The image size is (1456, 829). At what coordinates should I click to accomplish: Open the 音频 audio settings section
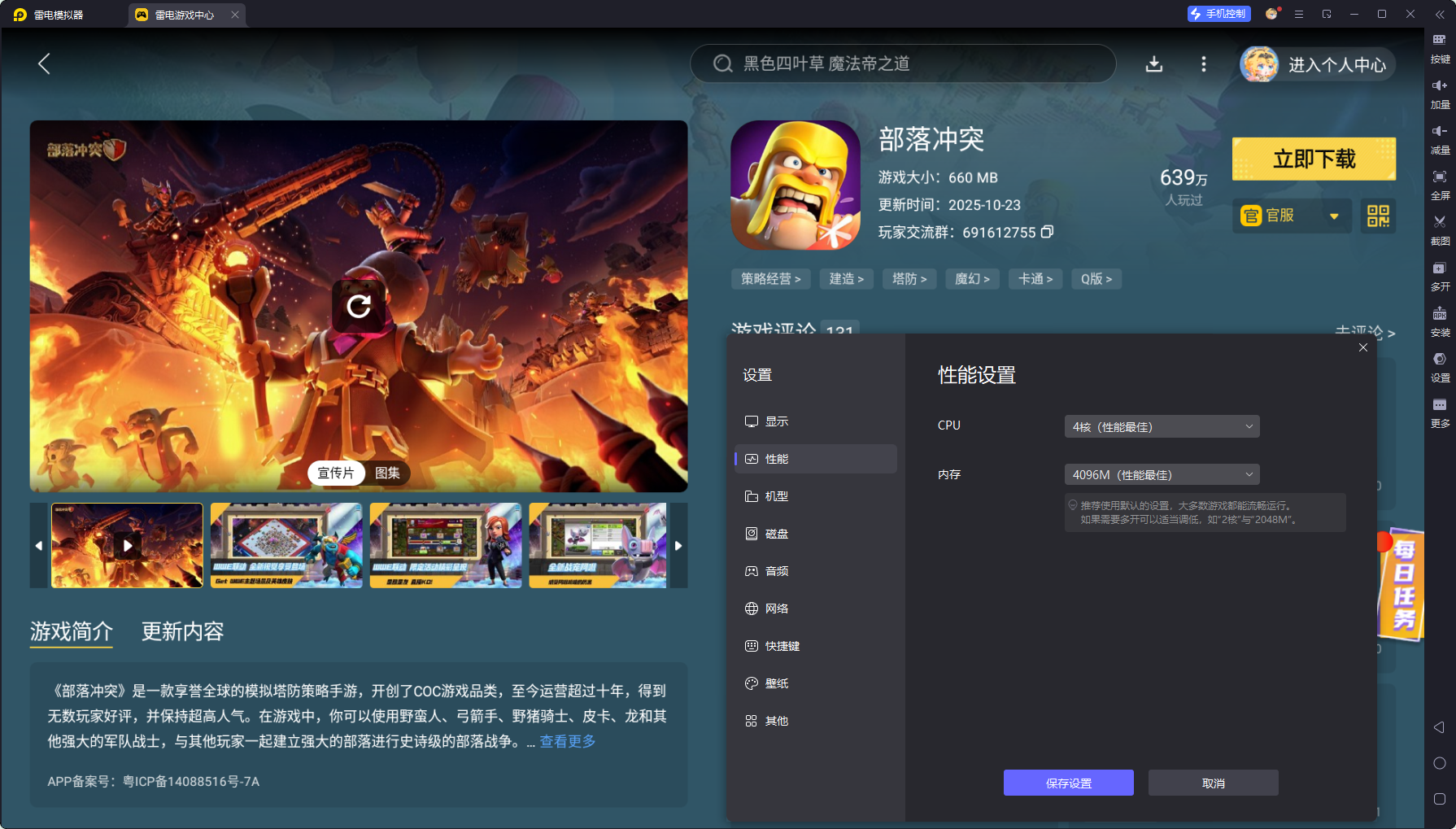coord(816,571)
